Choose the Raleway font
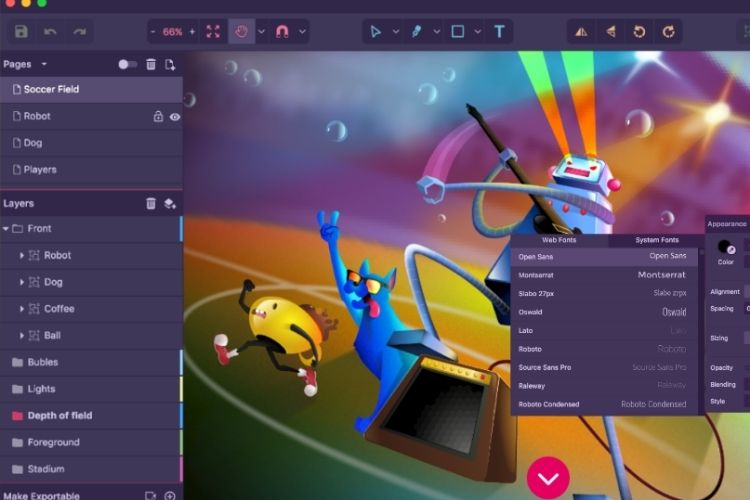Screen dimensions: 750x500 click(604, 386)
